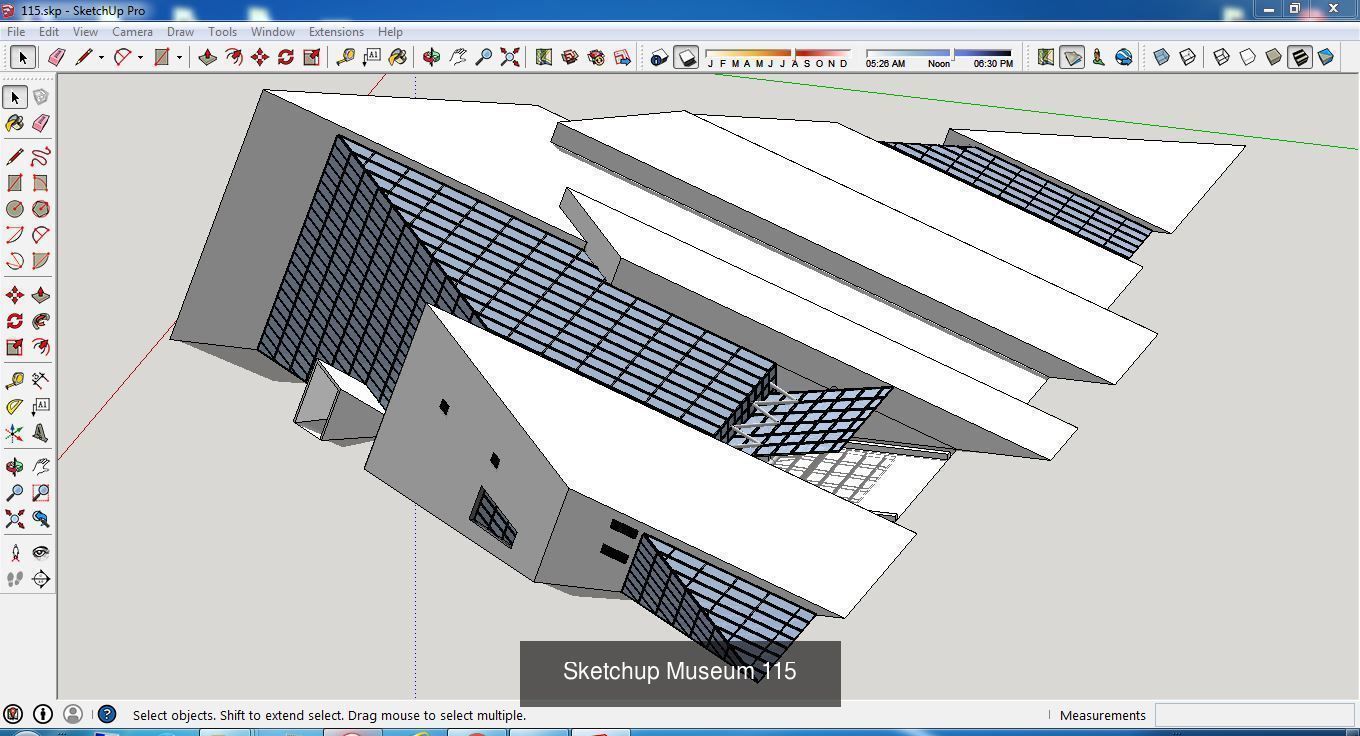The width and height of the screenshot is (1360, 736).
Task: Preview model in Google Earth
Action: coord(1124,57)
